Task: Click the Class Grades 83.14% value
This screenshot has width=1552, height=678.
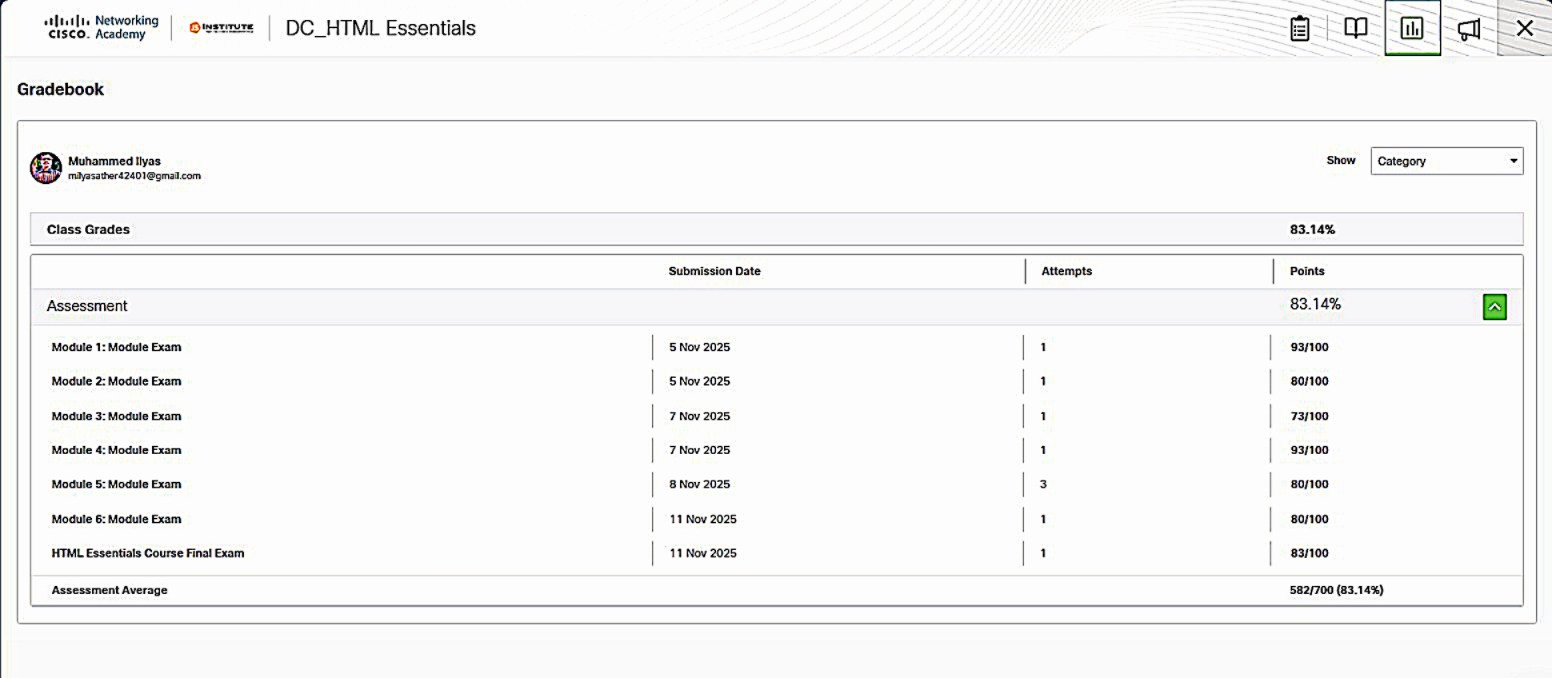Action: (1312, 229)
